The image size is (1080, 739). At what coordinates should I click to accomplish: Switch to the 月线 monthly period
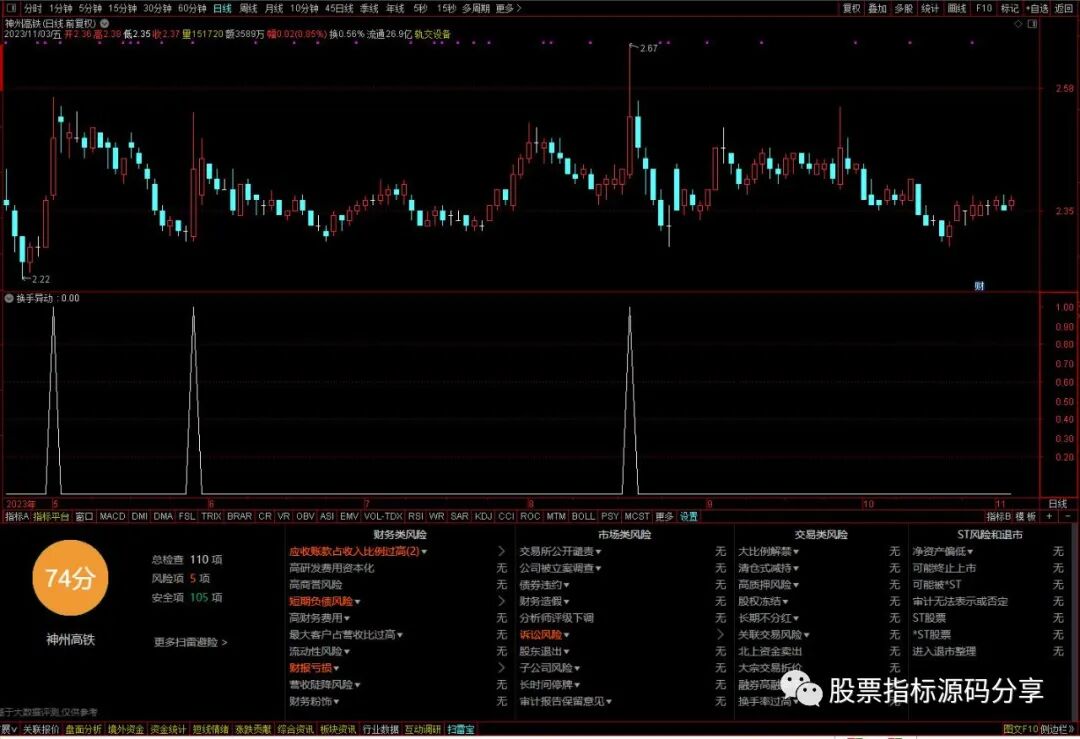[273, 8]
